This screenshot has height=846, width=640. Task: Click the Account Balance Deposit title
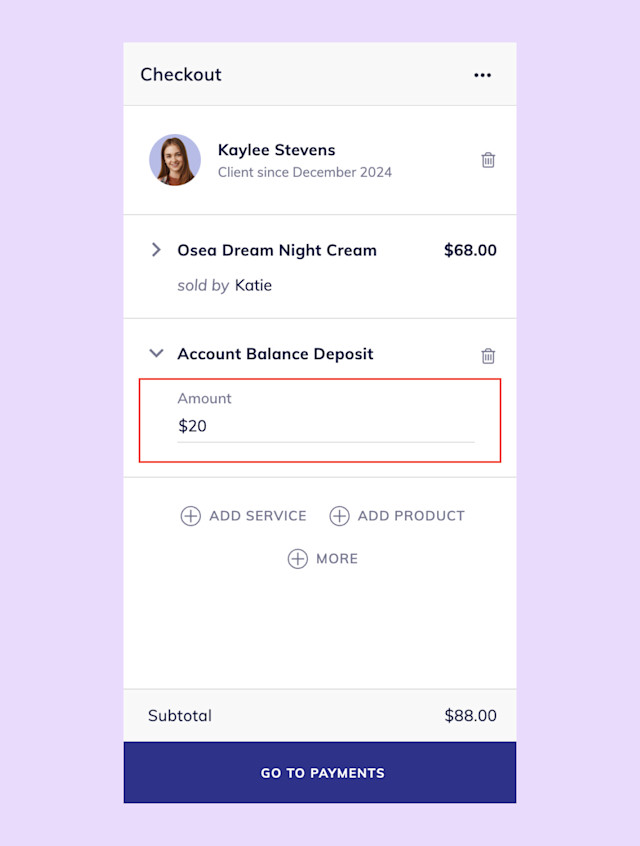[x=275, y=354]
